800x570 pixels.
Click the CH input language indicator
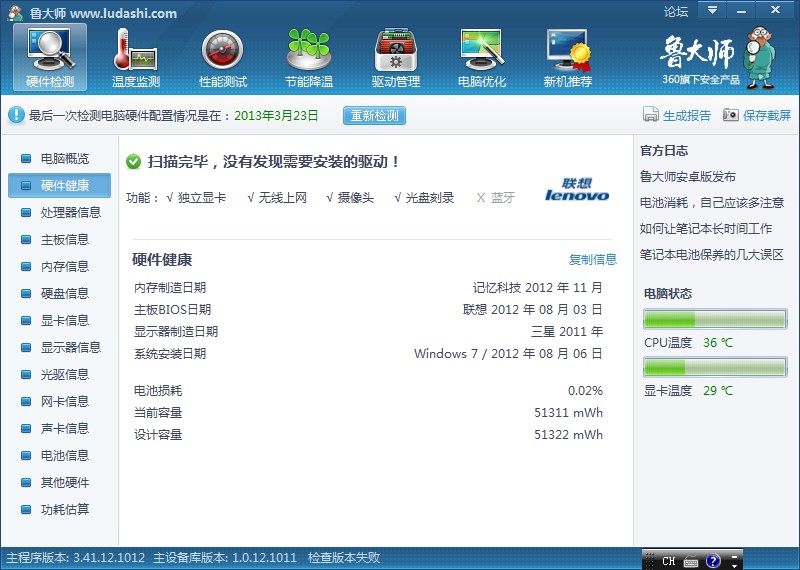coord(669,561)
